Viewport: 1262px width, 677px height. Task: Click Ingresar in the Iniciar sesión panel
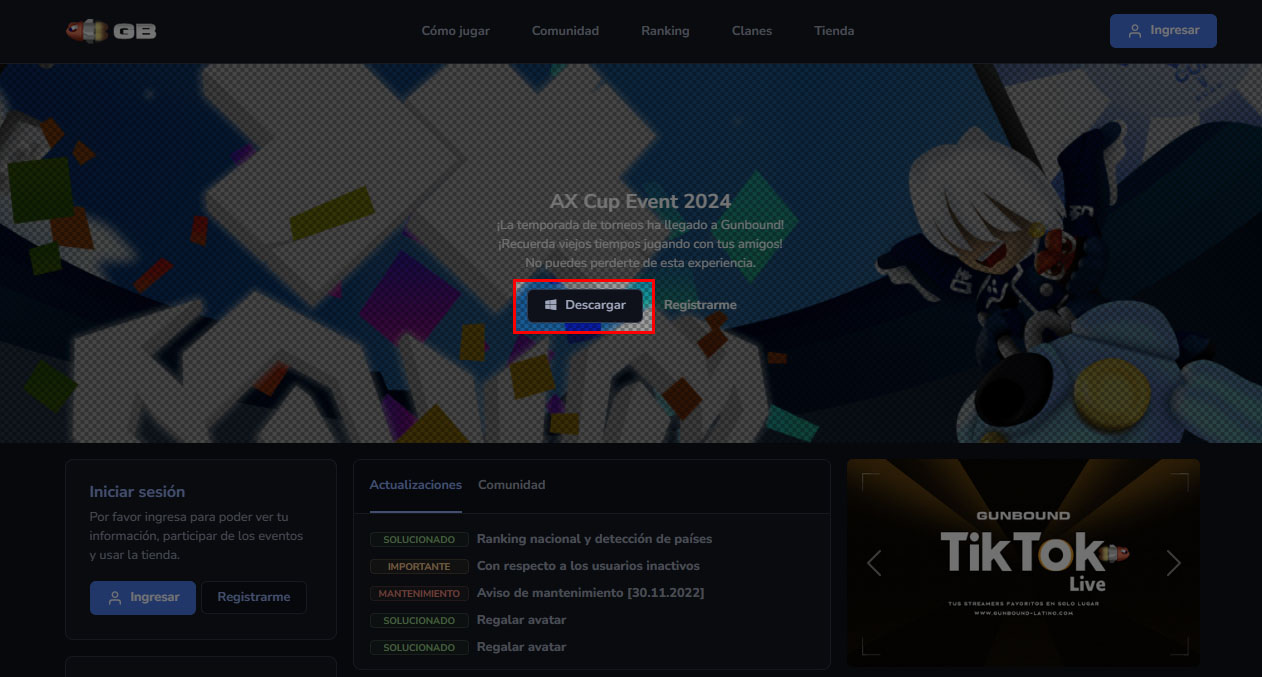coord(143,597)
